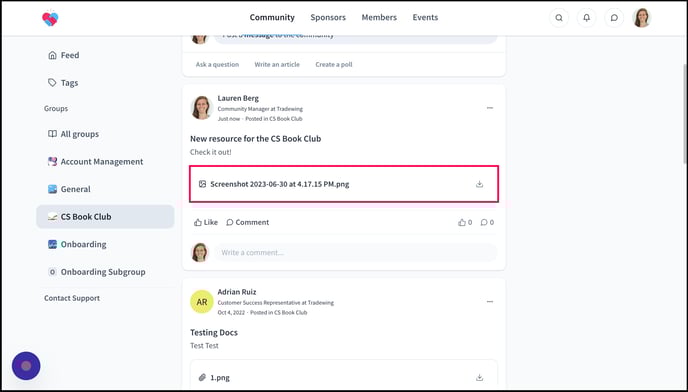Switch to the Events tab
The height and width of the screenshot is (392, 688).
coord(425,18)
